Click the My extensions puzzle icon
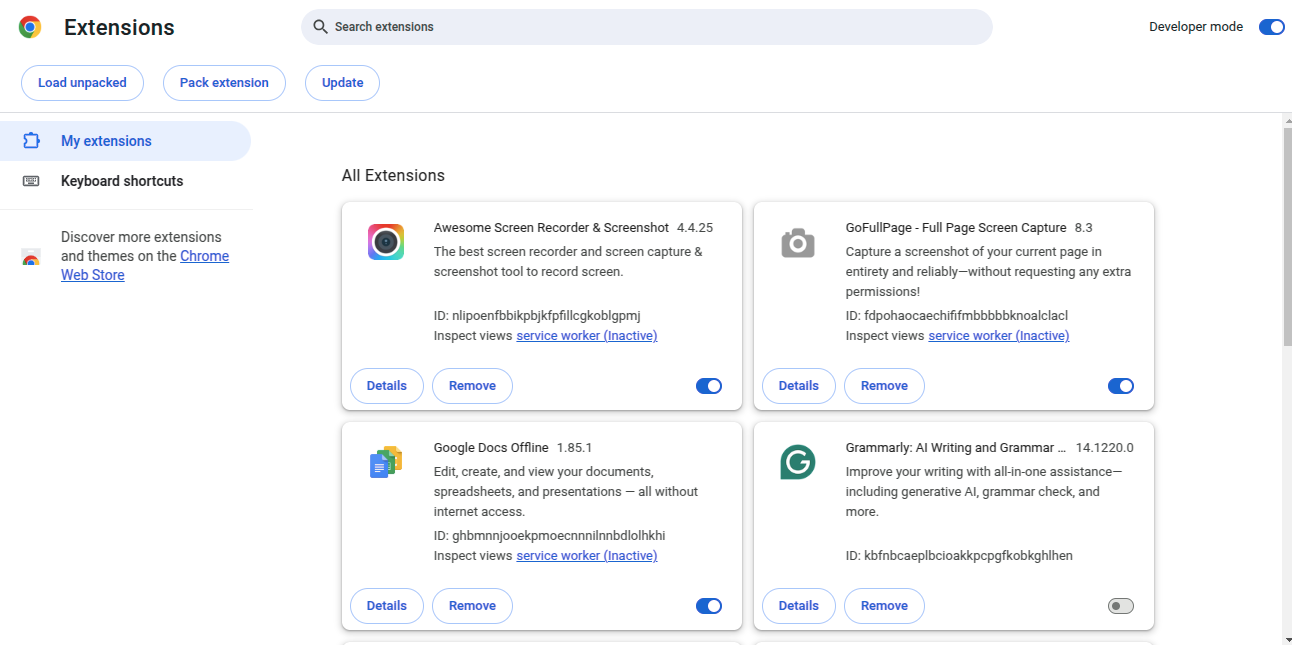The image size is (1292, 645). (x=31, y=141)
